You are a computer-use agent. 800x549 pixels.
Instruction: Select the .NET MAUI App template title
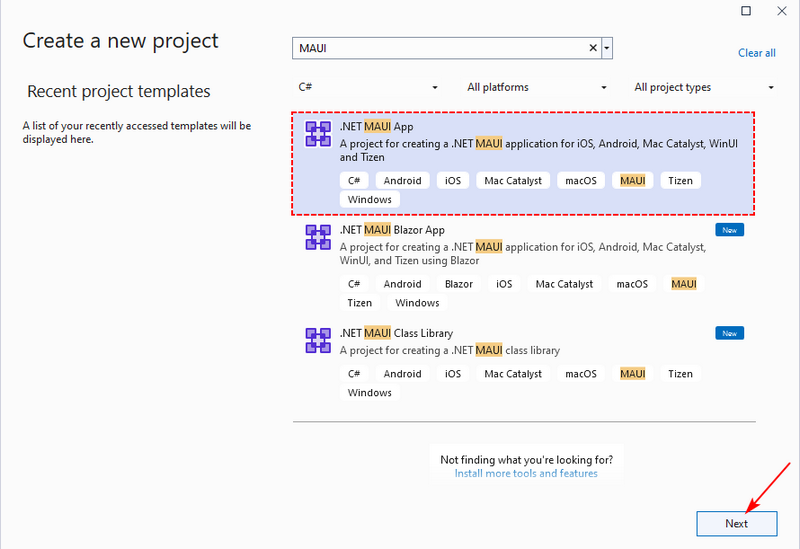pyautogui.click(x=377, y=127)
